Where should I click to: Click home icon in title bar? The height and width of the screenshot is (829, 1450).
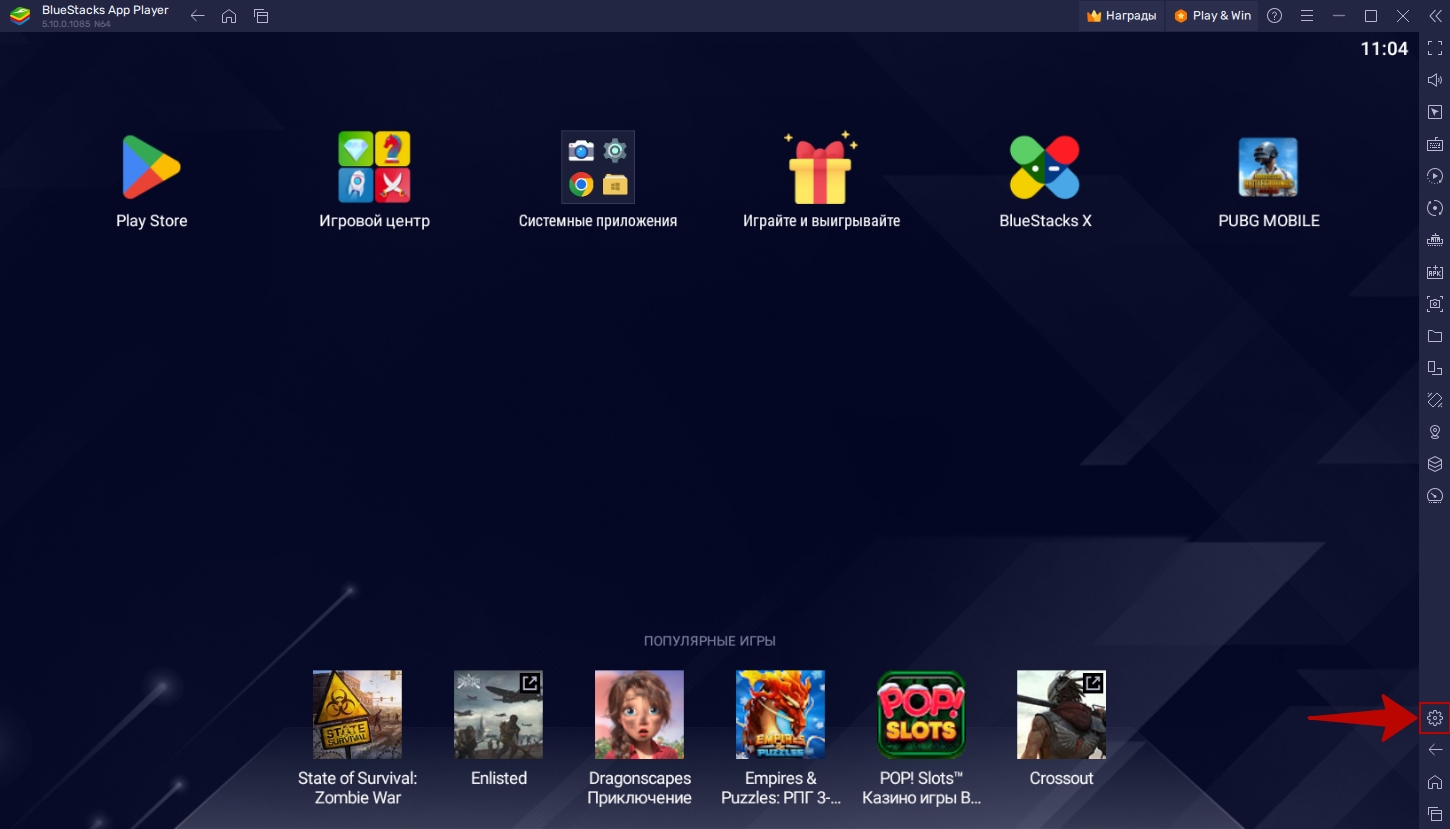(229, 16)
